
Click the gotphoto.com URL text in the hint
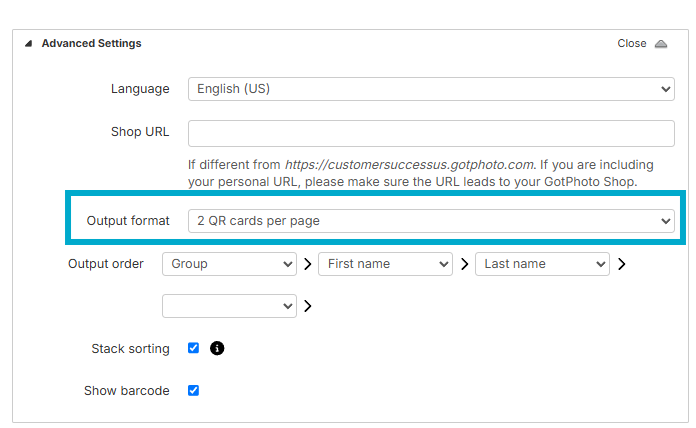tap(409, 165)
